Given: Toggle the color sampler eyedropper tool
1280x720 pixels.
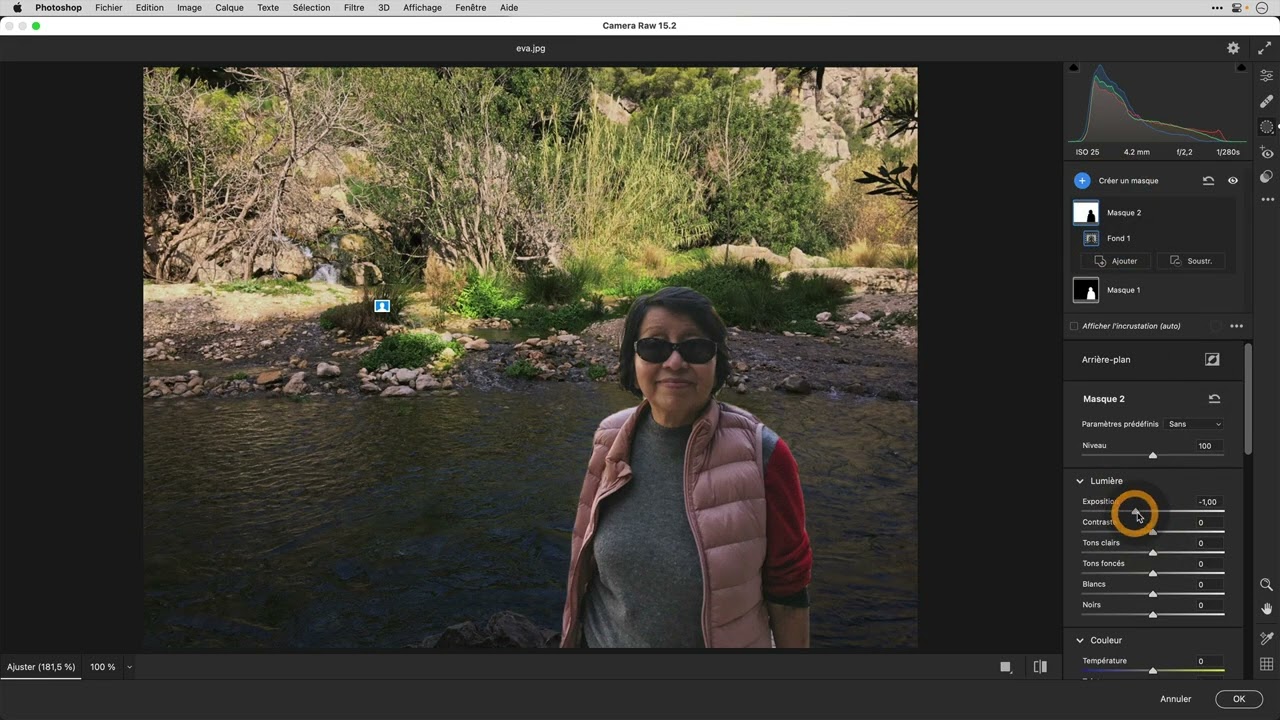Looking at the screenshot, I should pos(1266,638).
